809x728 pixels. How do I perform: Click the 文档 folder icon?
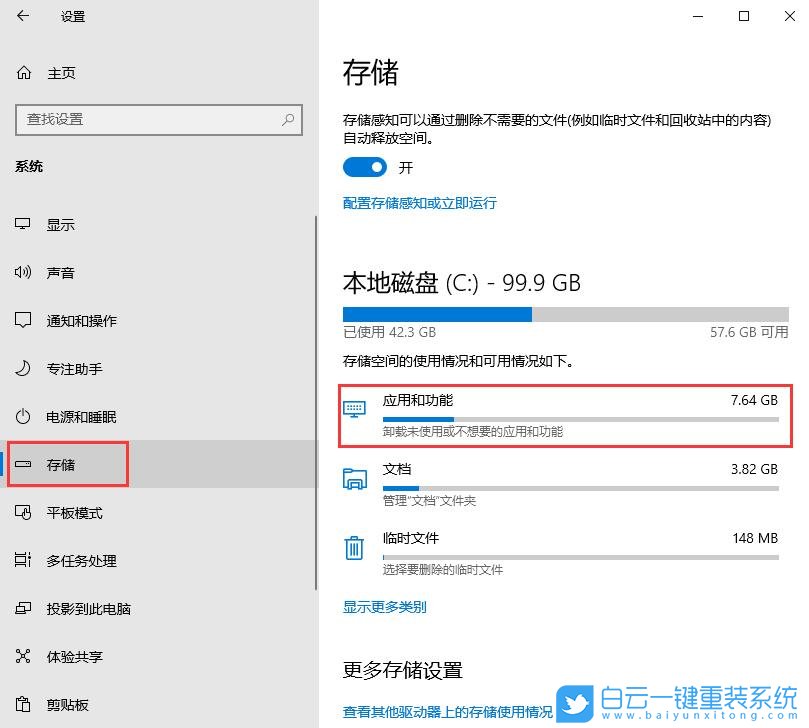(353, 477)
